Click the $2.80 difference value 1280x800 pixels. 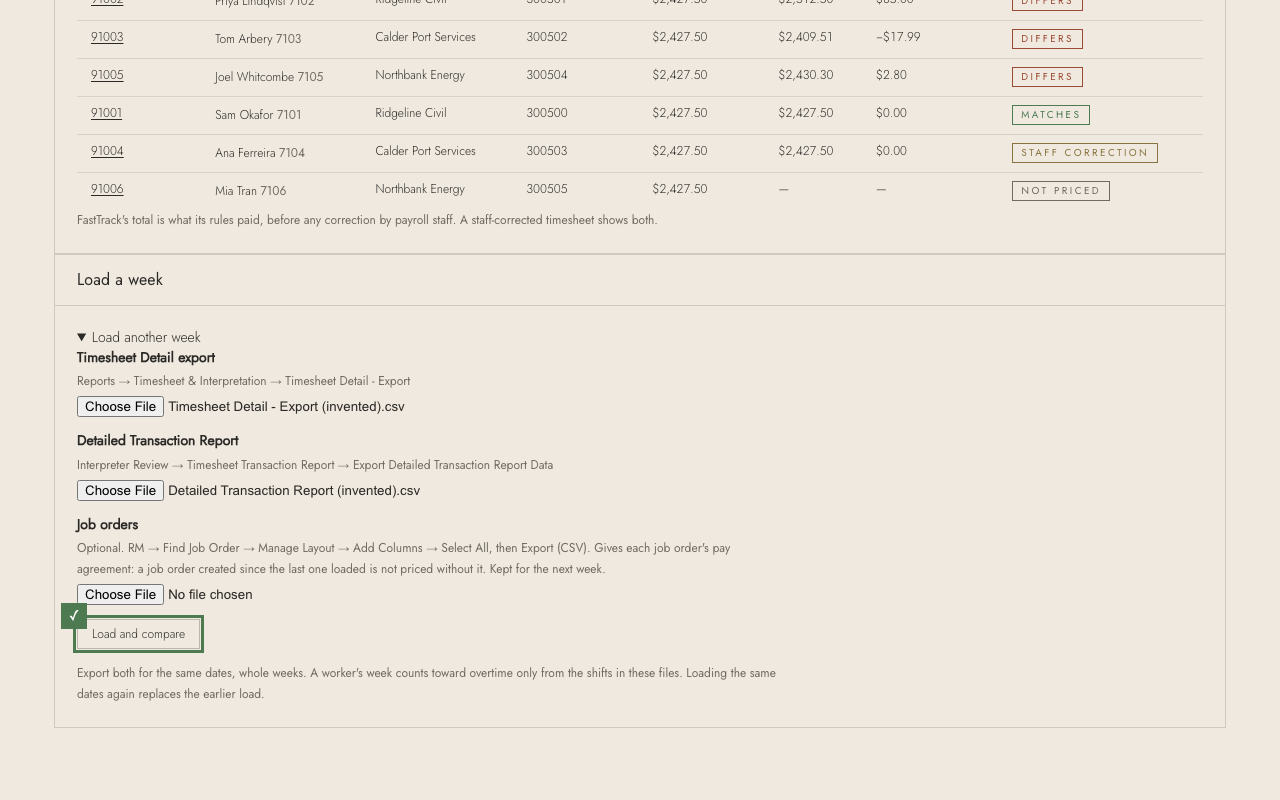tap(891, 75)
